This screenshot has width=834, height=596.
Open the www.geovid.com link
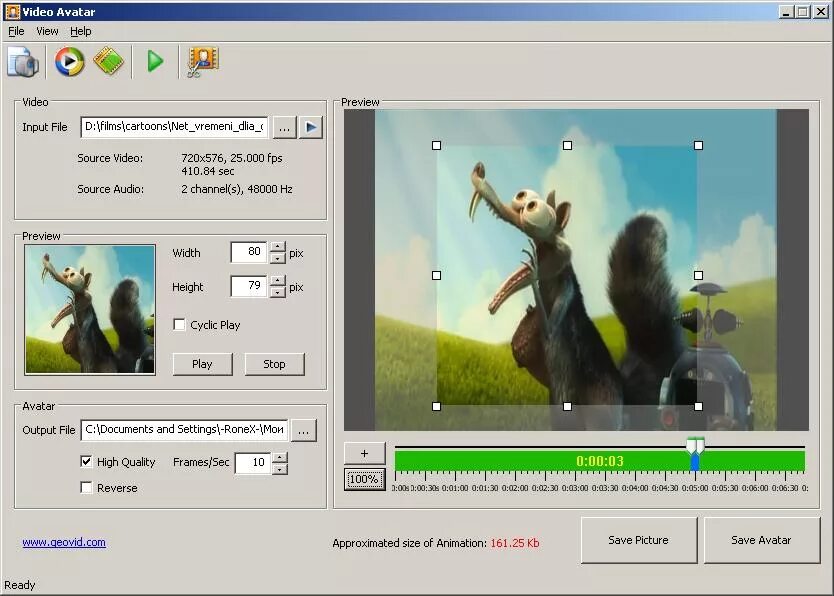pyautogui.click(x=64, y=542)
